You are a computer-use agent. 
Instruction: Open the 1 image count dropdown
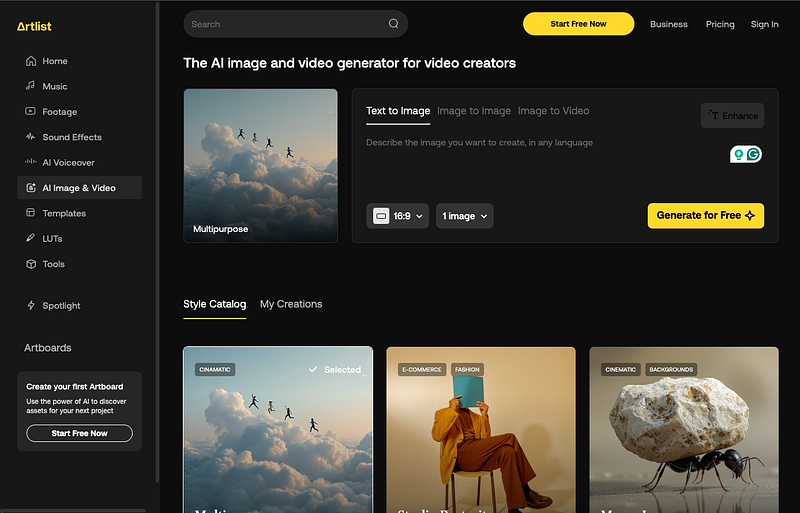click(464, 216)
